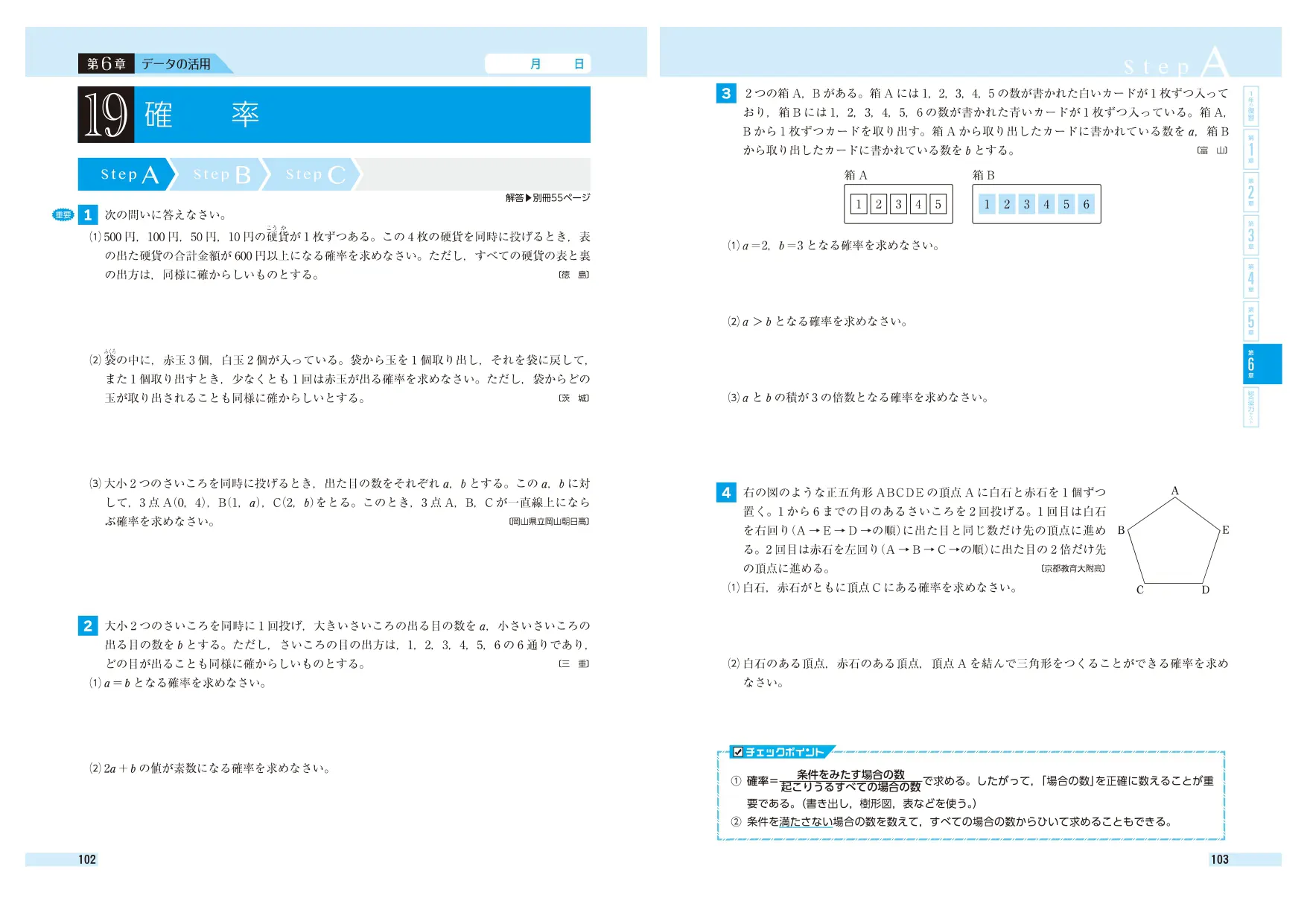Open the 第6章 side index tab
The width and height of the screenshot is (1307, 924).
click(x=1262, y=364)
